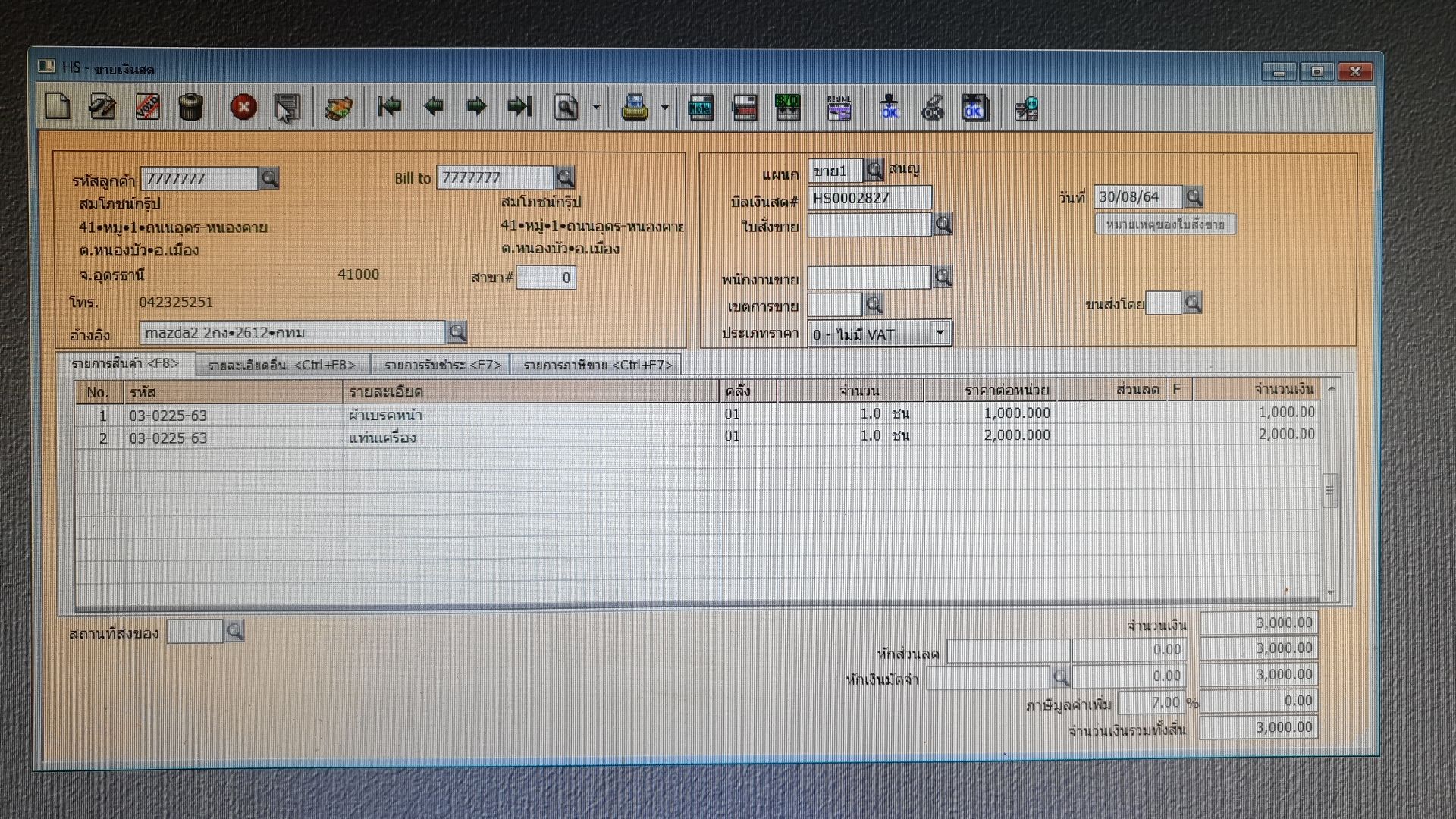
Task: Click the customer code field 7777777
Action: click(x=199, y=179)
